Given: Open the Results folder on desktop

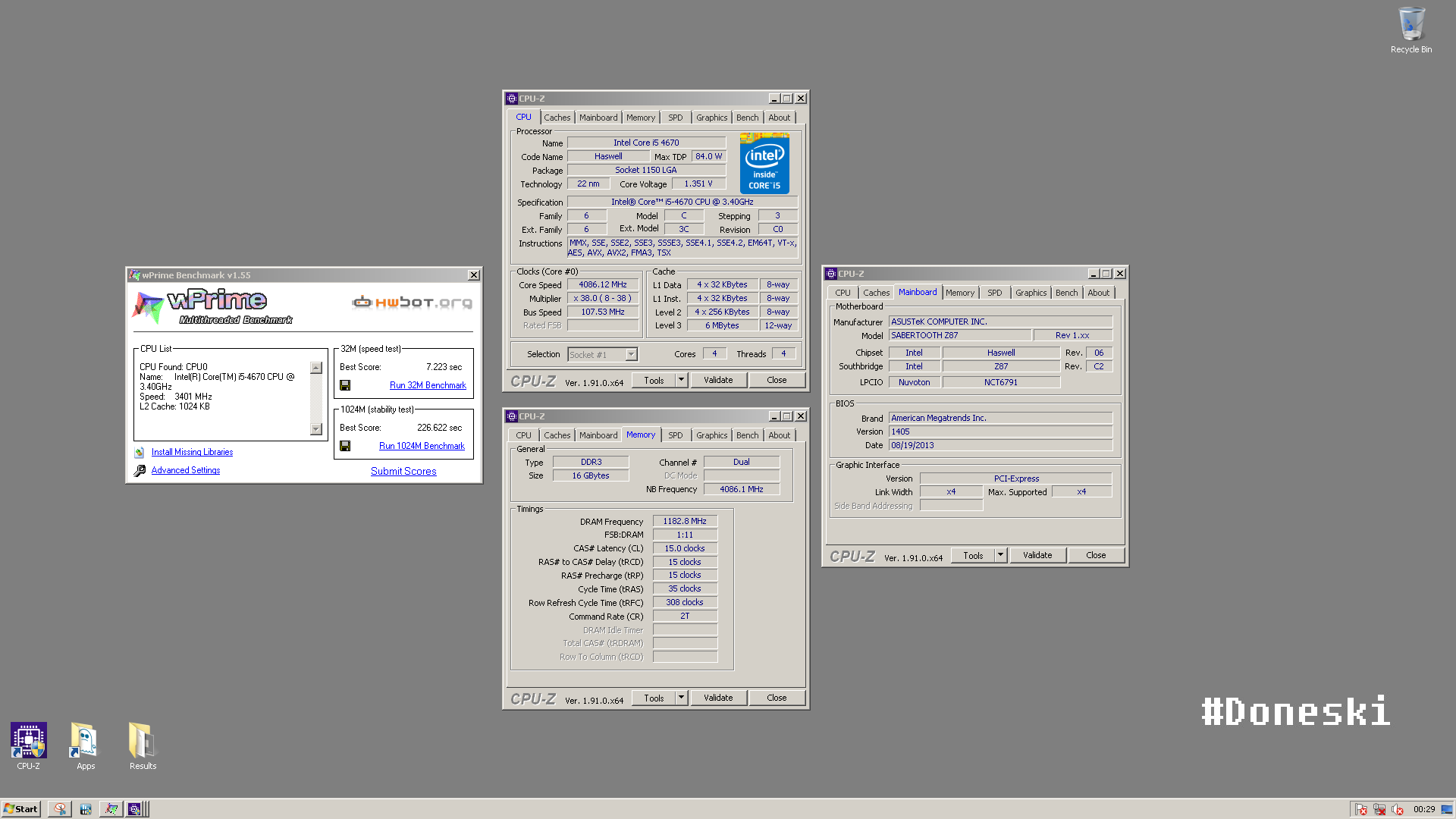Looking at the screenshot, I should point(143,746).
